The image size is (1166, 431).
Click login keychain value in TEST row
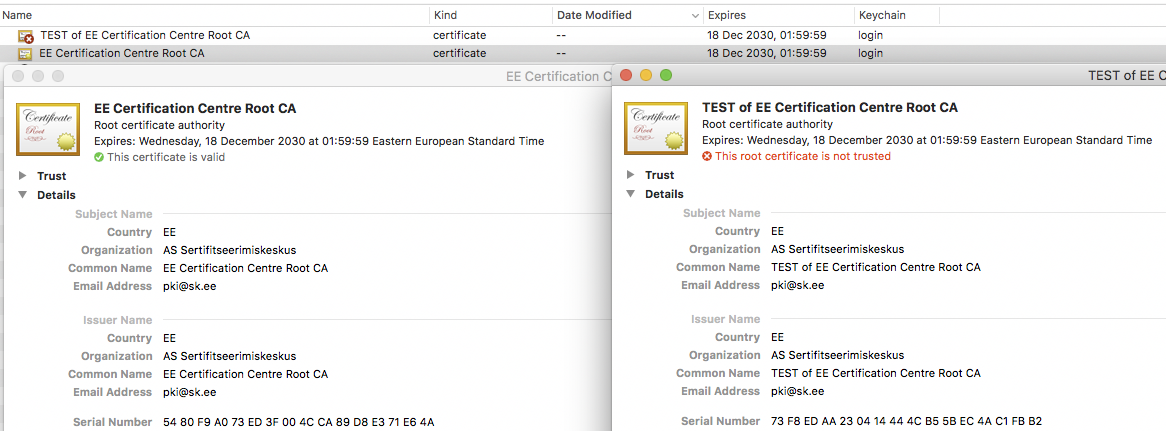click(x=871, y=36)
